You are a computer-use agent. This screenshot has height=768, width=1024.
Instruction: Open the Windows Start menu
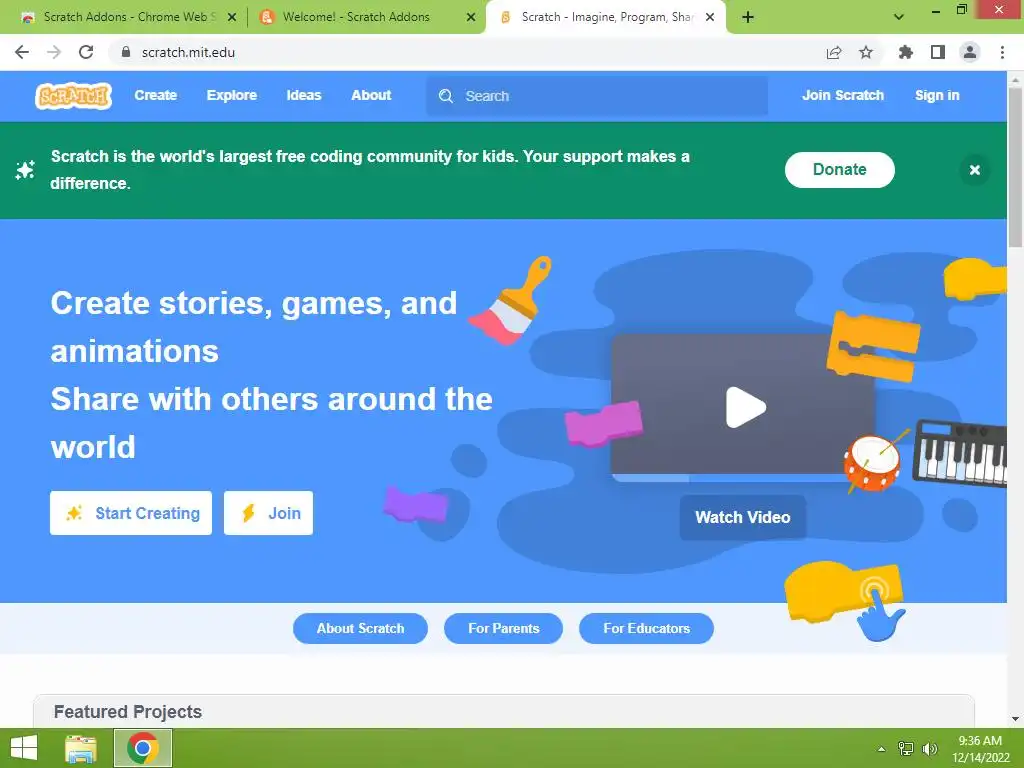click(24, 748)
